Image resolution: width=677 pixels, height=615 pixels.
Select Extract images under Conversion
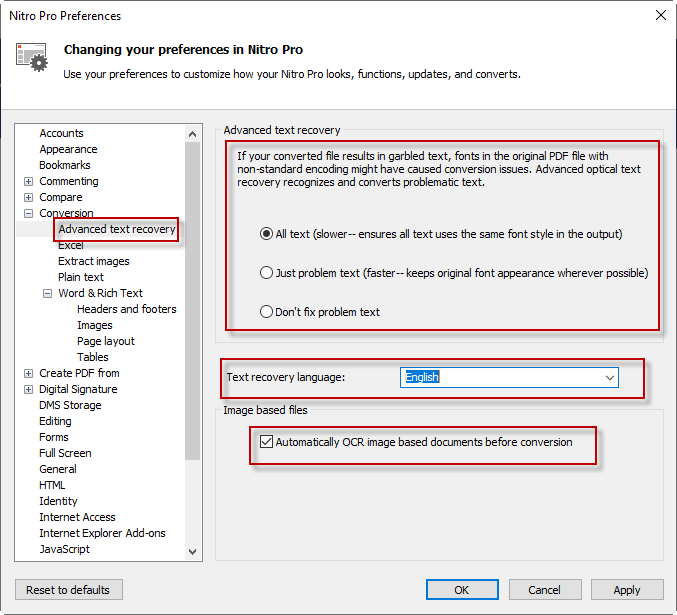point(93,261)
